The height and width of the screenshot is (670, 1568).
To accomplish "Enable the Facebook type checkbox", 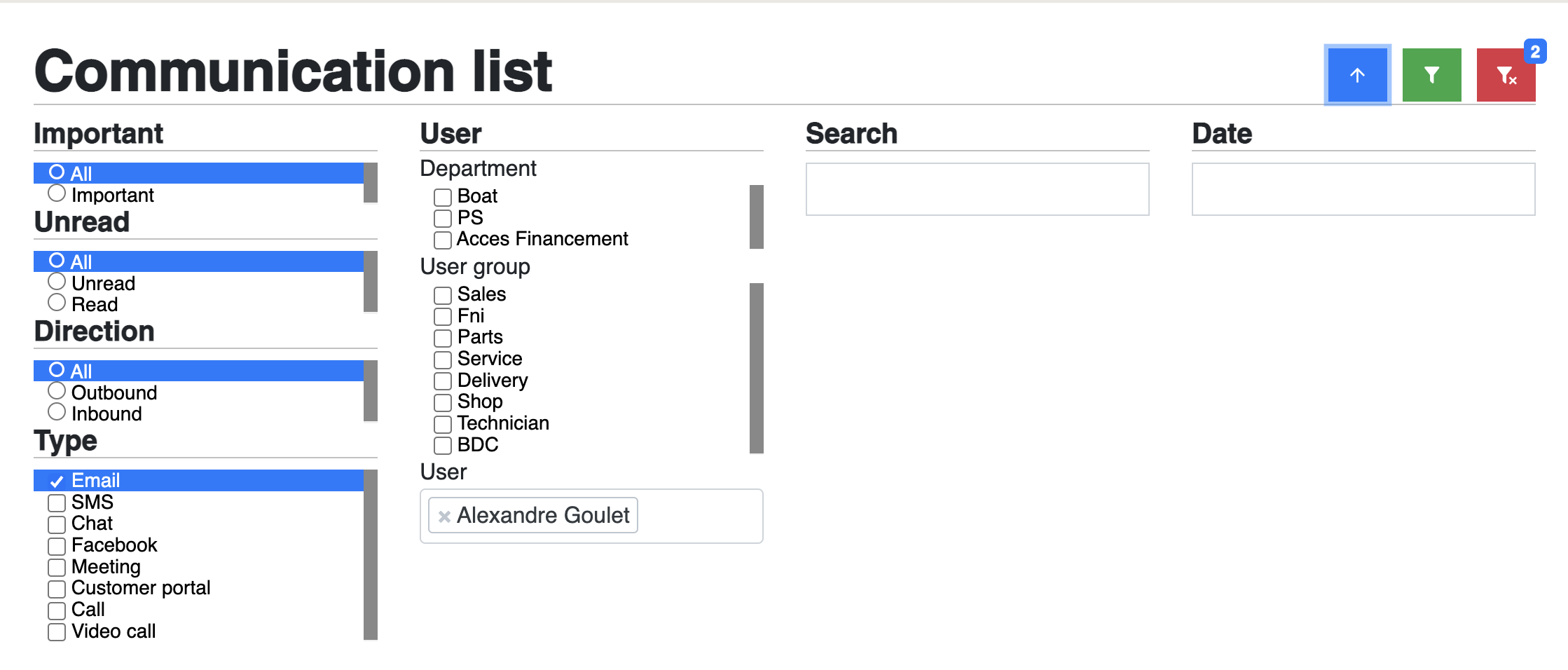I will point(57,545).
